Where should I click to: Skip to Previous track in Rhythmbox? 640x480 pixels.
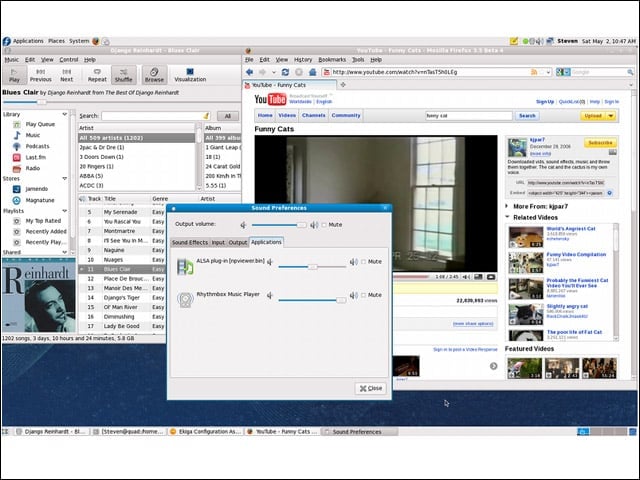click(40, 75)
